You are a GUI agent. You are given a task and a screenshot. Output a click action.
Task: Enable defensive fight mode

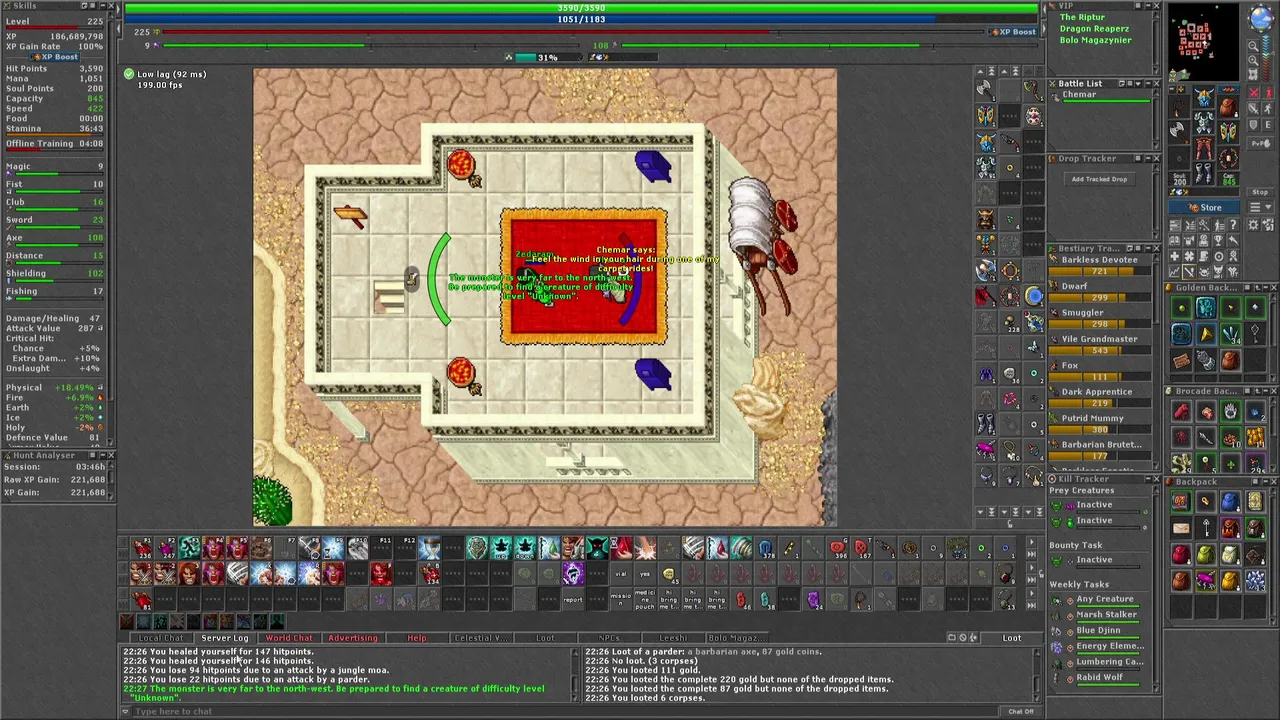click(1253, 124)
